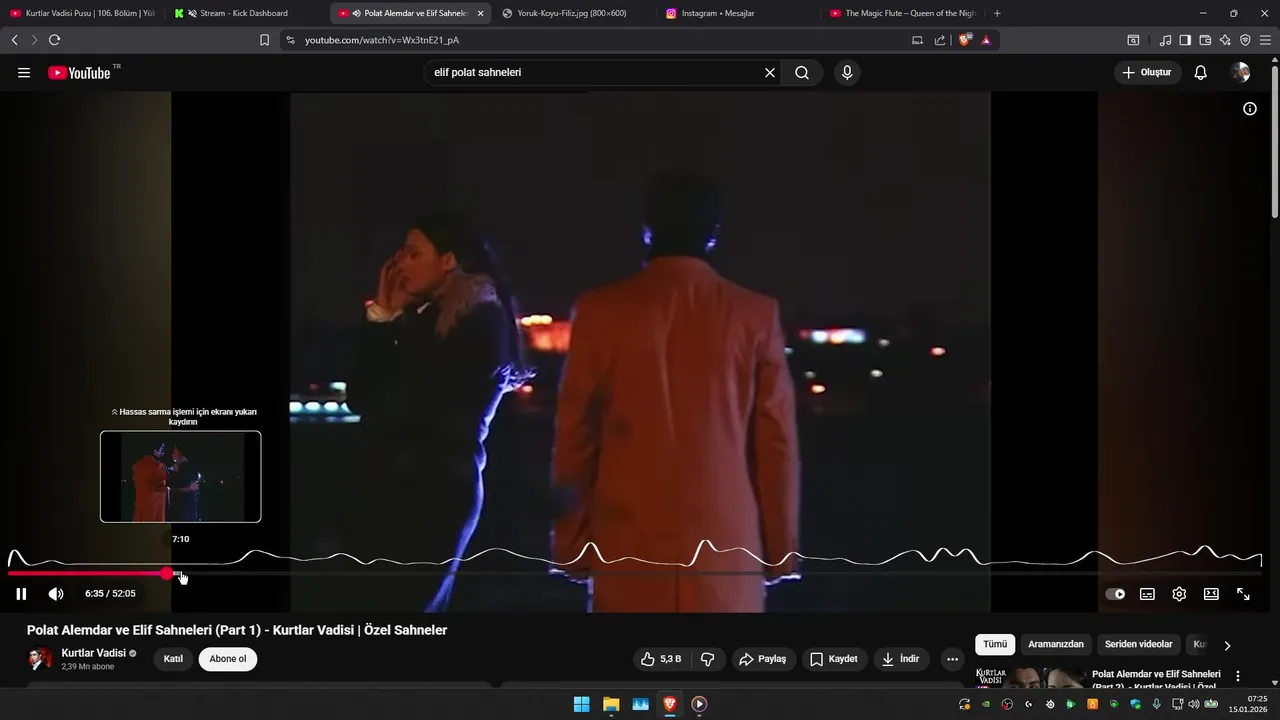1280x720 pixels.
Task: Open Brave playlist music note icon
Action: (1165, 40)
